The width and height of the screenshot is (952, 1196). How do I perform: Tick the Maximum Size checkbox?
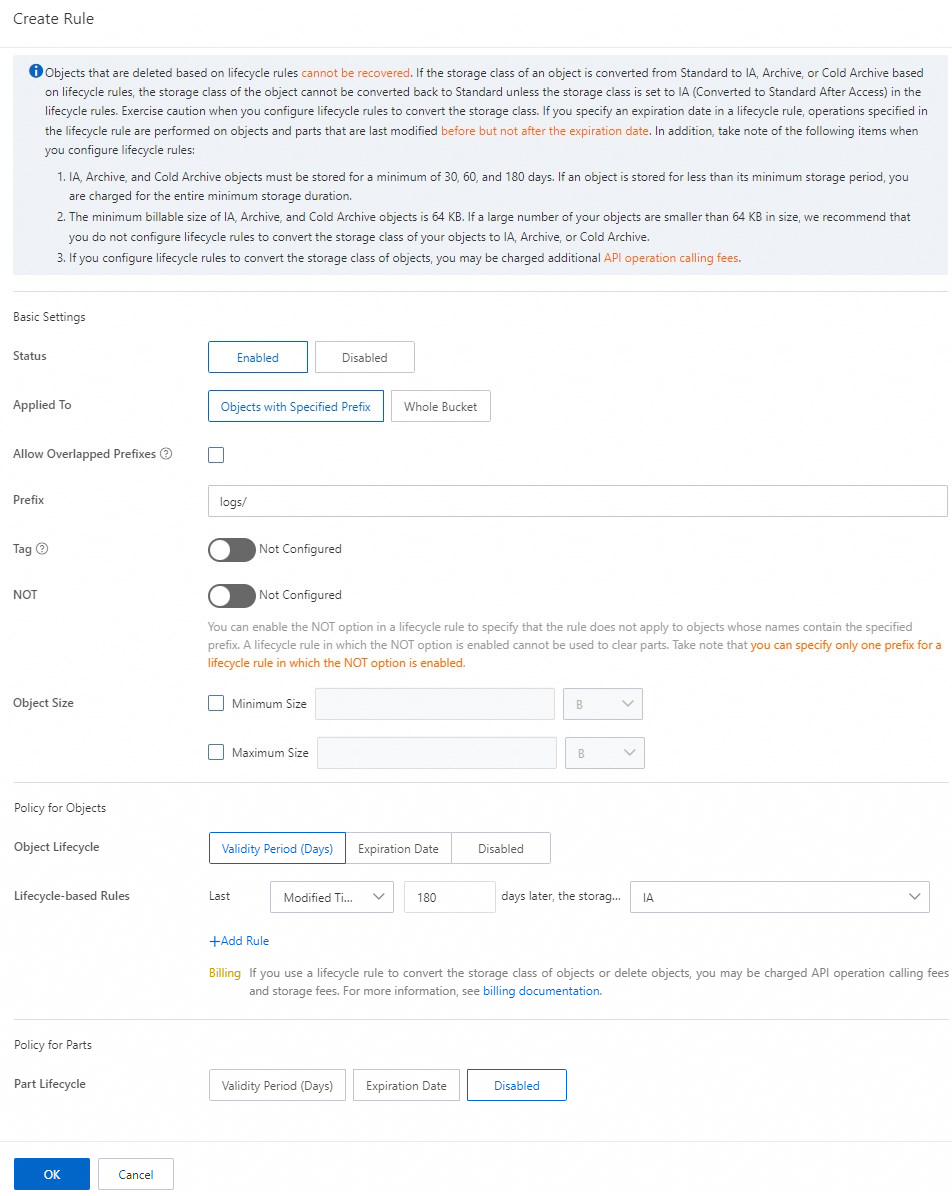[x=217, y=752]
